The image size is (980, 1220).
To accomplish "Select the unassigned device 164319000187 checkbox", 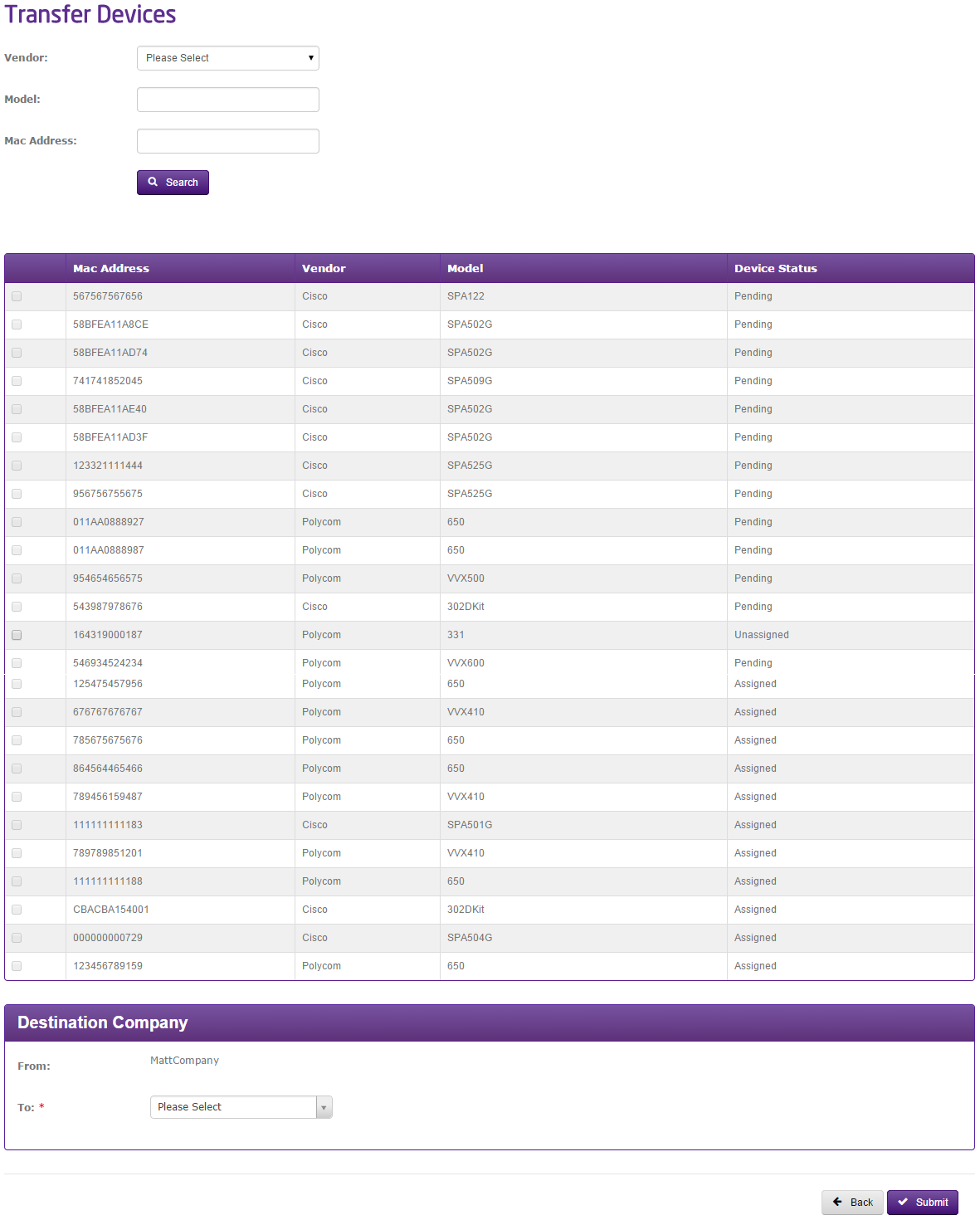I will [17, 635].
